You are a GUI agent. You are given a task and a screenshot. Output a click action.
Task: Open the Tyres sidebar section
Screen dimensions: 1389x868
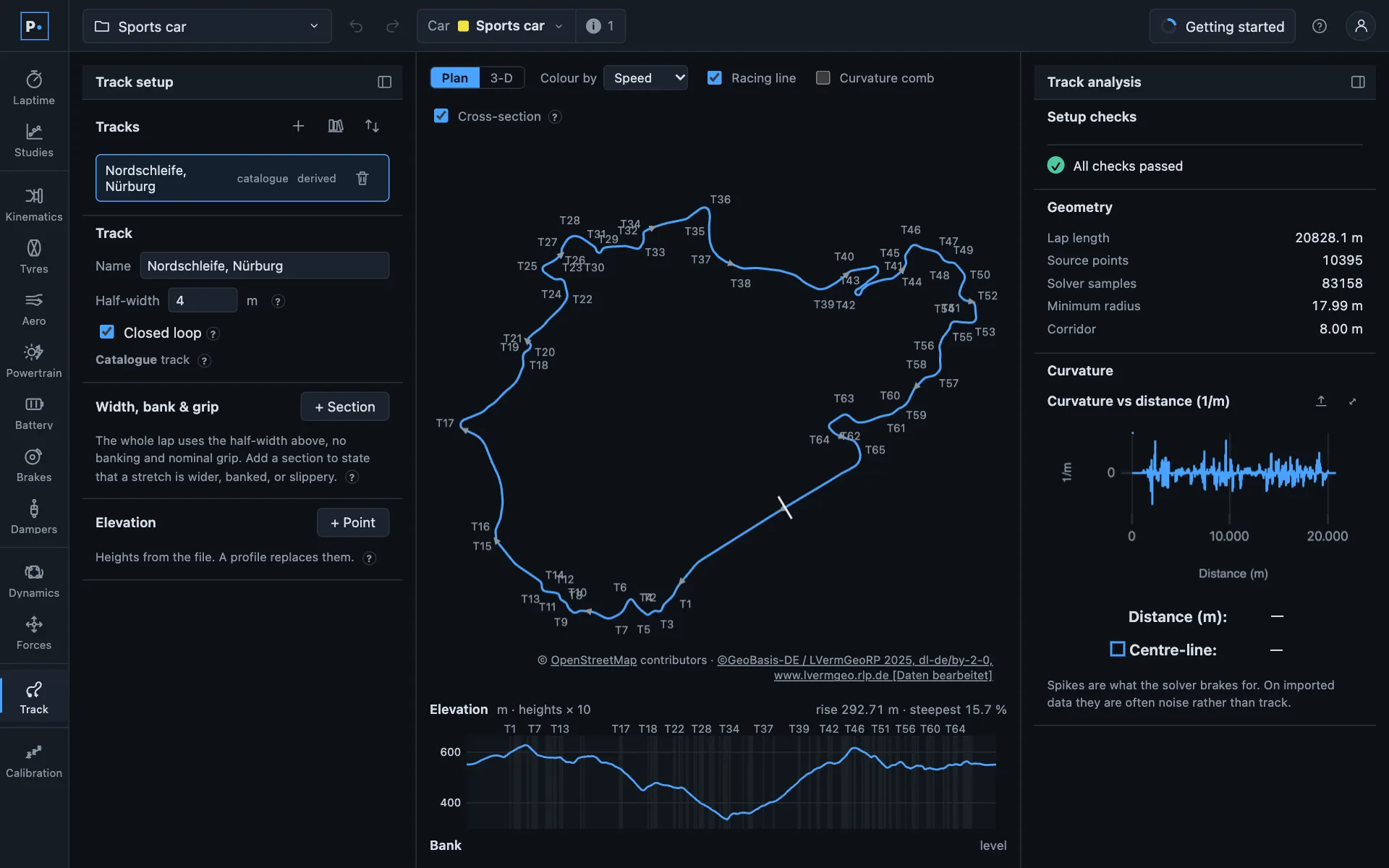coord(34,257)
